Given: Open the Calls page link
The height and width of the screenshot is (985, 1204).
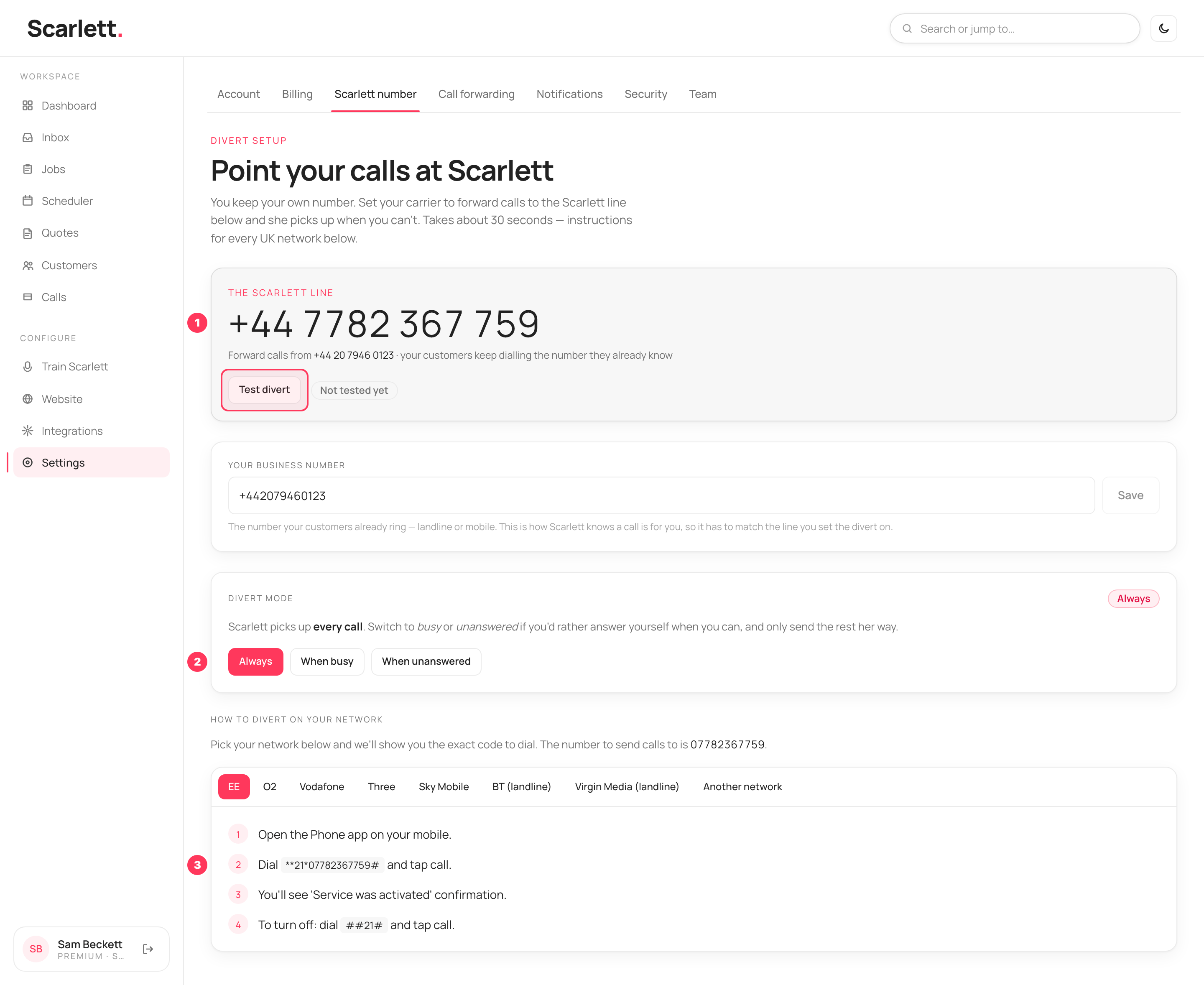Looking at the screenshot, I should [92, 297].
